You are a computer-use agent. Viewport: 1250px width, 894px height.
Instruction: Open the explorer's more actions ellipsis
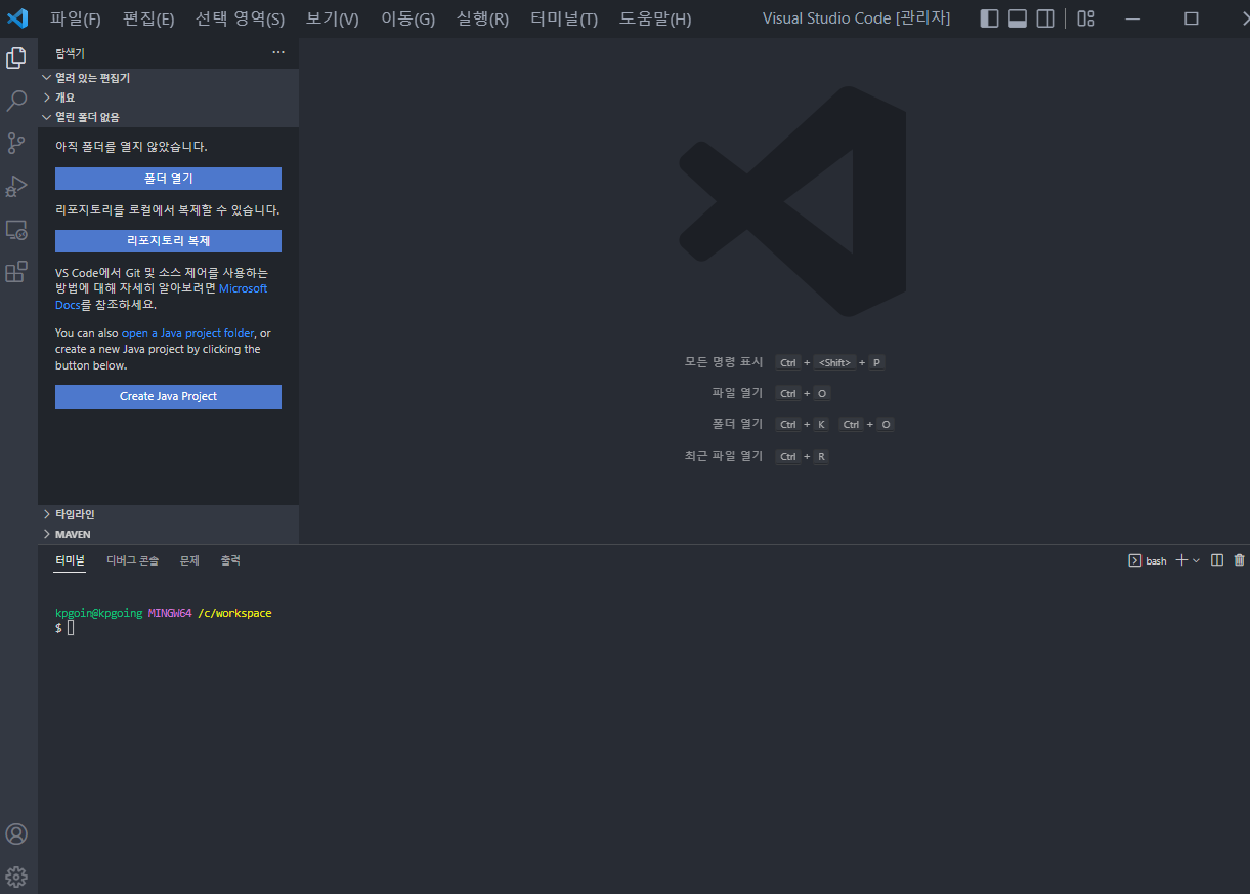pos(278,52)
